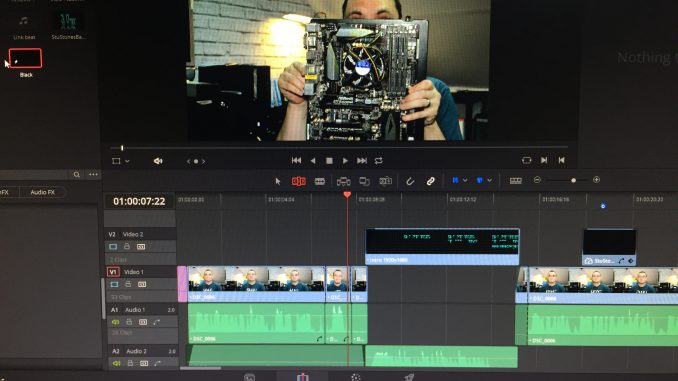This screenshot has height=381, width=678.
Task: Open the marker color dropdown arrow
Action: pos(489,180)
